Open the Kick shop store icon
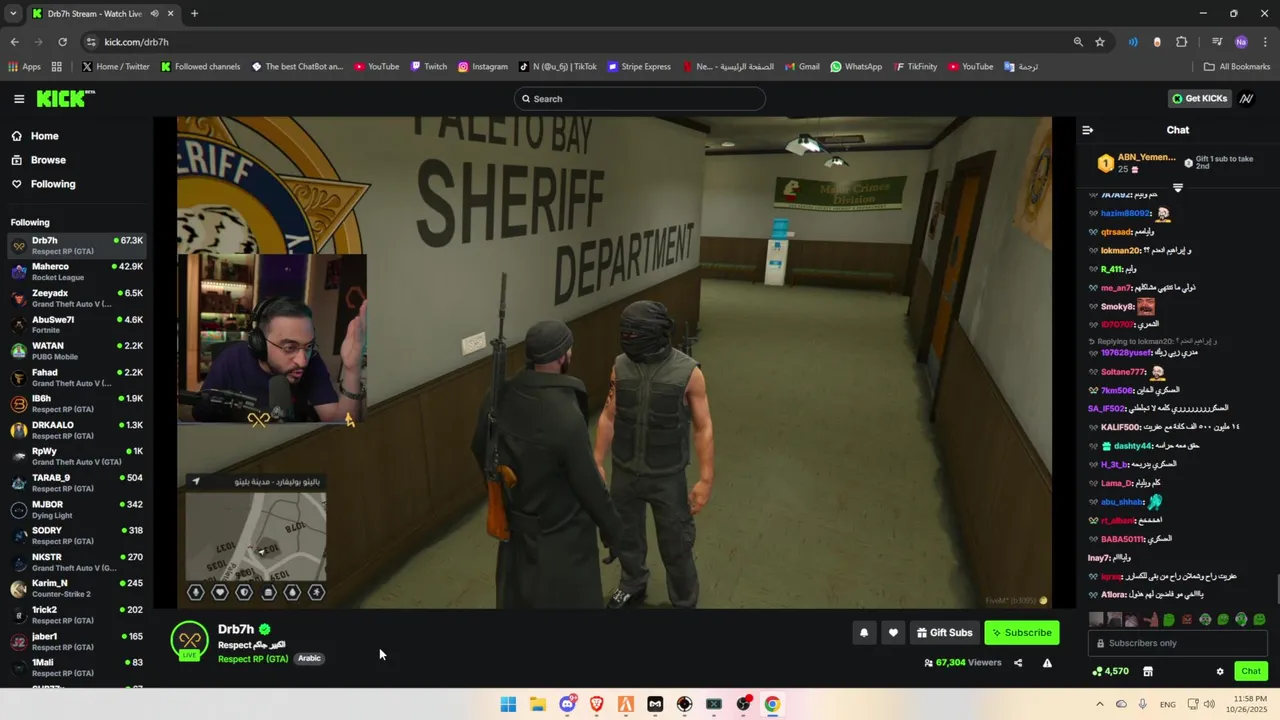The width and height of the screenshot is (1280, 720). tap(1148, 671)
